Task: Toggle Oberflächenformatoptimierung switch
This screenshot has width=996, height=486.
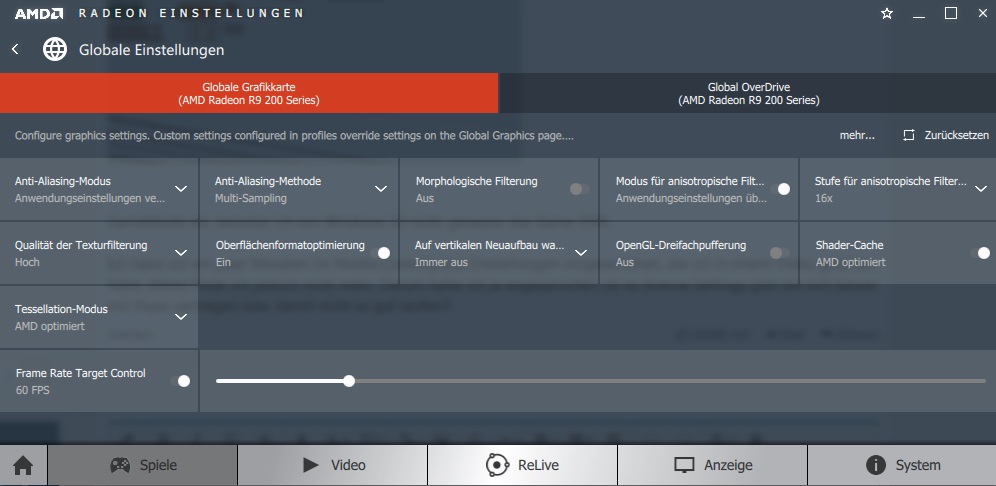Action: pyautogui.click(x=380, y=253)
